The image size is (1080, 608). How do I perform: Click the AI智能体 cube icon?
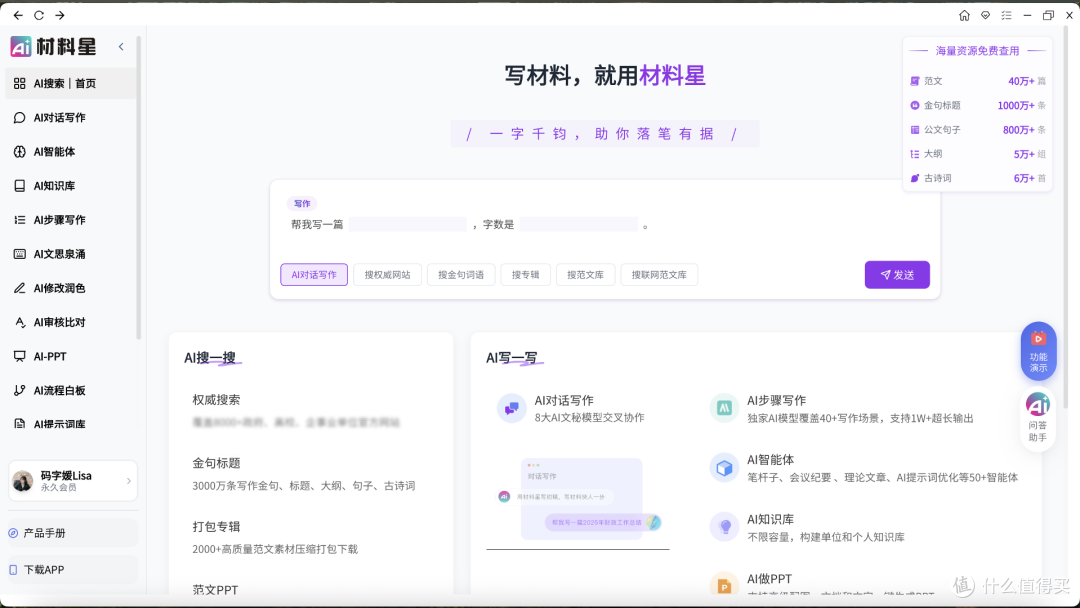pyautogui.click(x=724, y=468)
